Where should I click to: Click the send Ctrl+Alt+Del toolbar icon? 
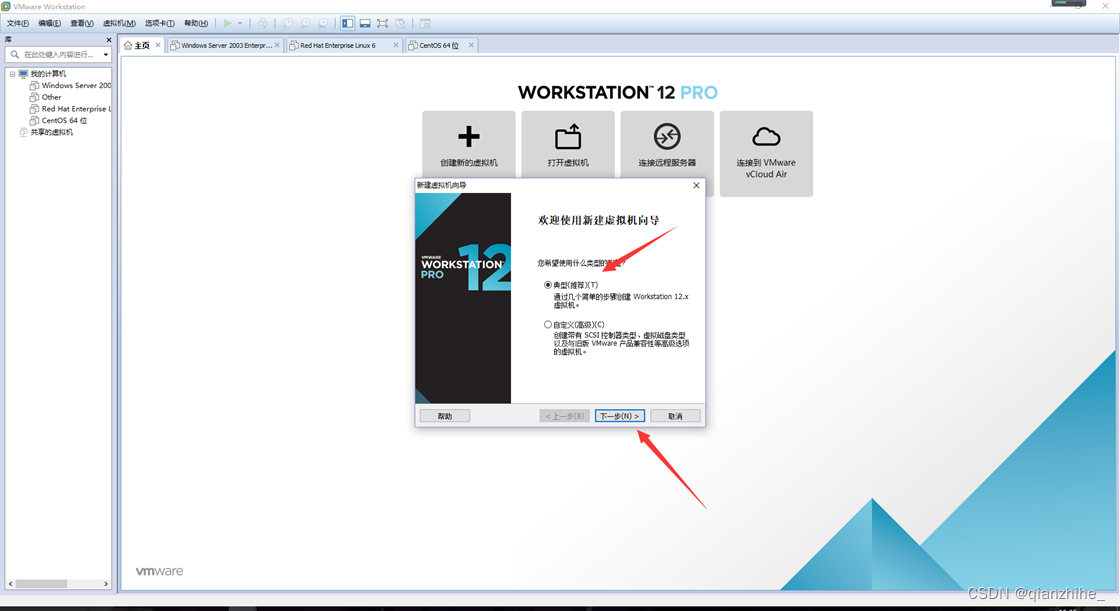click(x=262, y=24)
